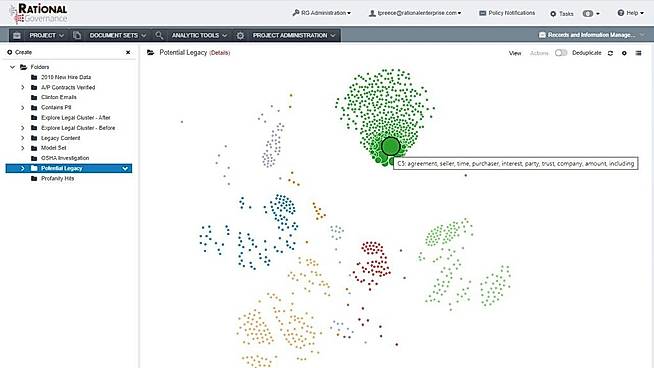Click the Analytic Tools magnifier icon
Viewport: 654px width, 368px height.
(x=159, y=35)
